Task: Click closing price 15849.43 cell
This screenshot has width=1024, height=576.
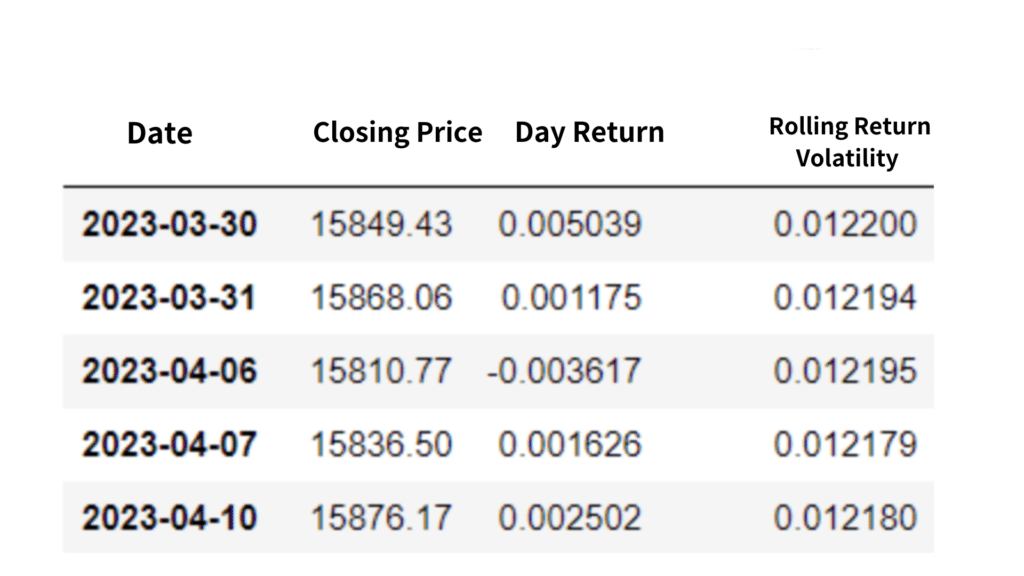Action: click(x=381, y=224)
